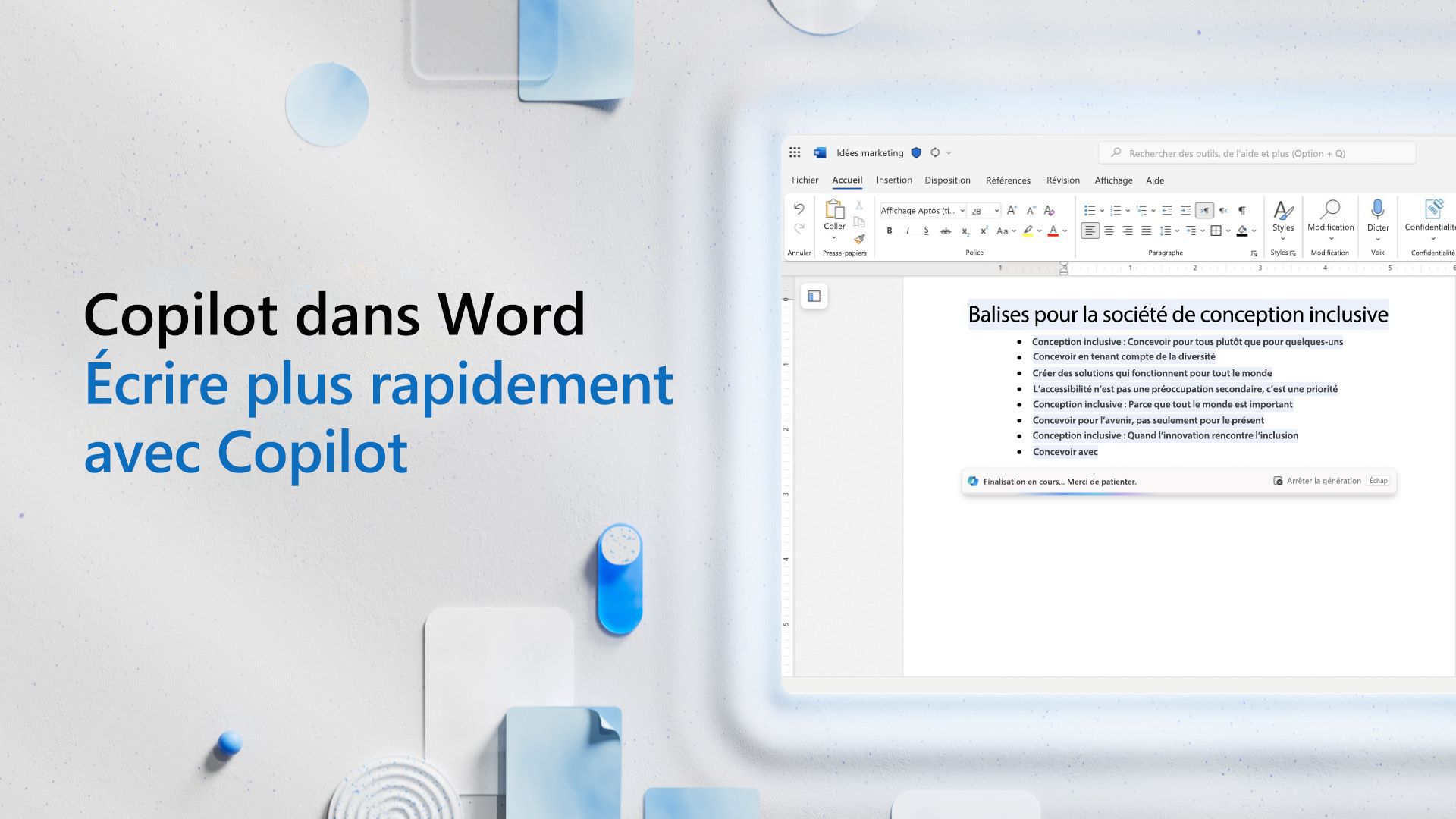Apply strikethrough formatting
Image resolution: width=1456 pixels, height=819 pixels.
946,231
